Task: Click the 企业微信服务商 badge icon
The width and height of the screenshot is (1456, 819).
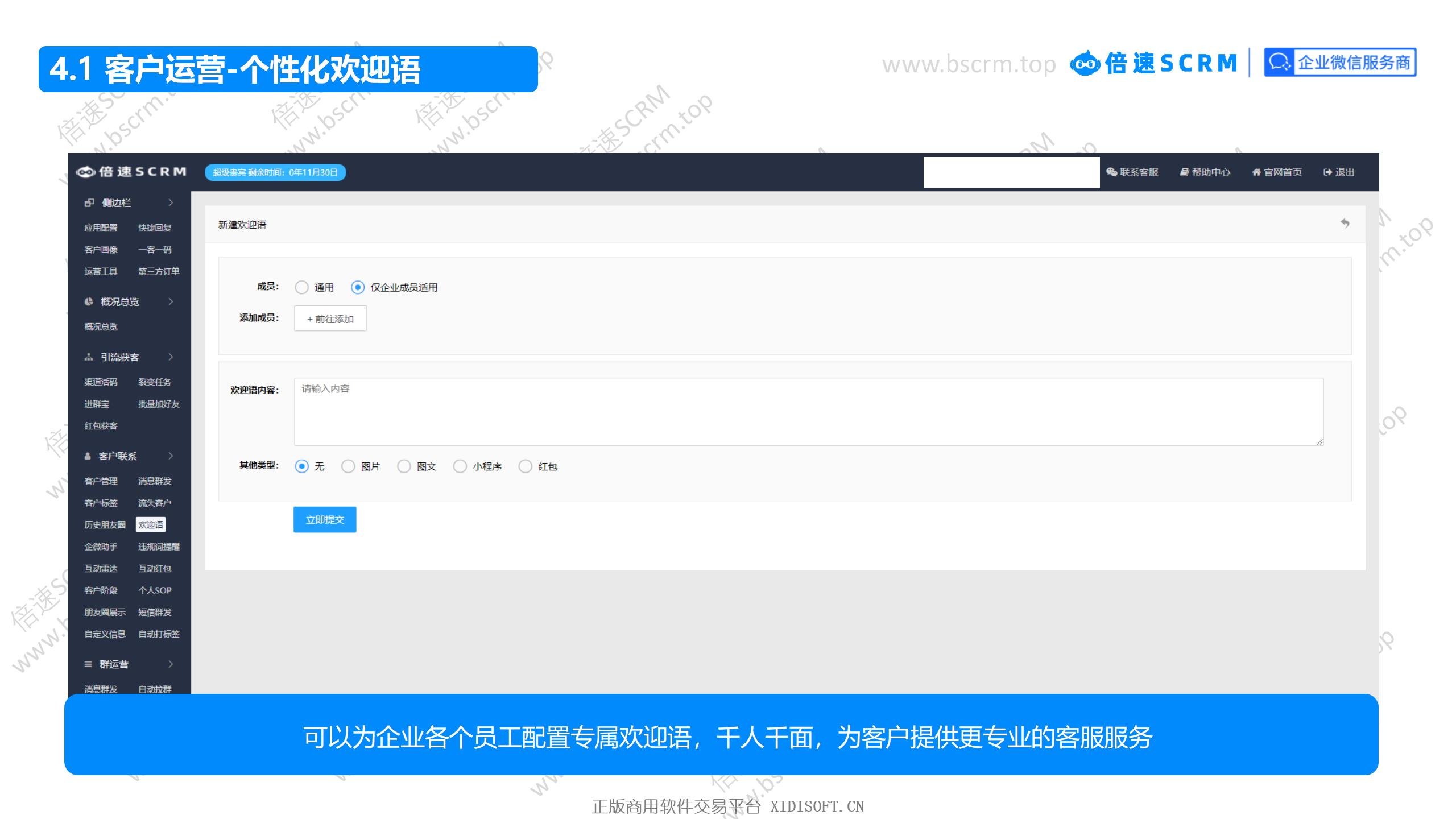Action: 1280,63
